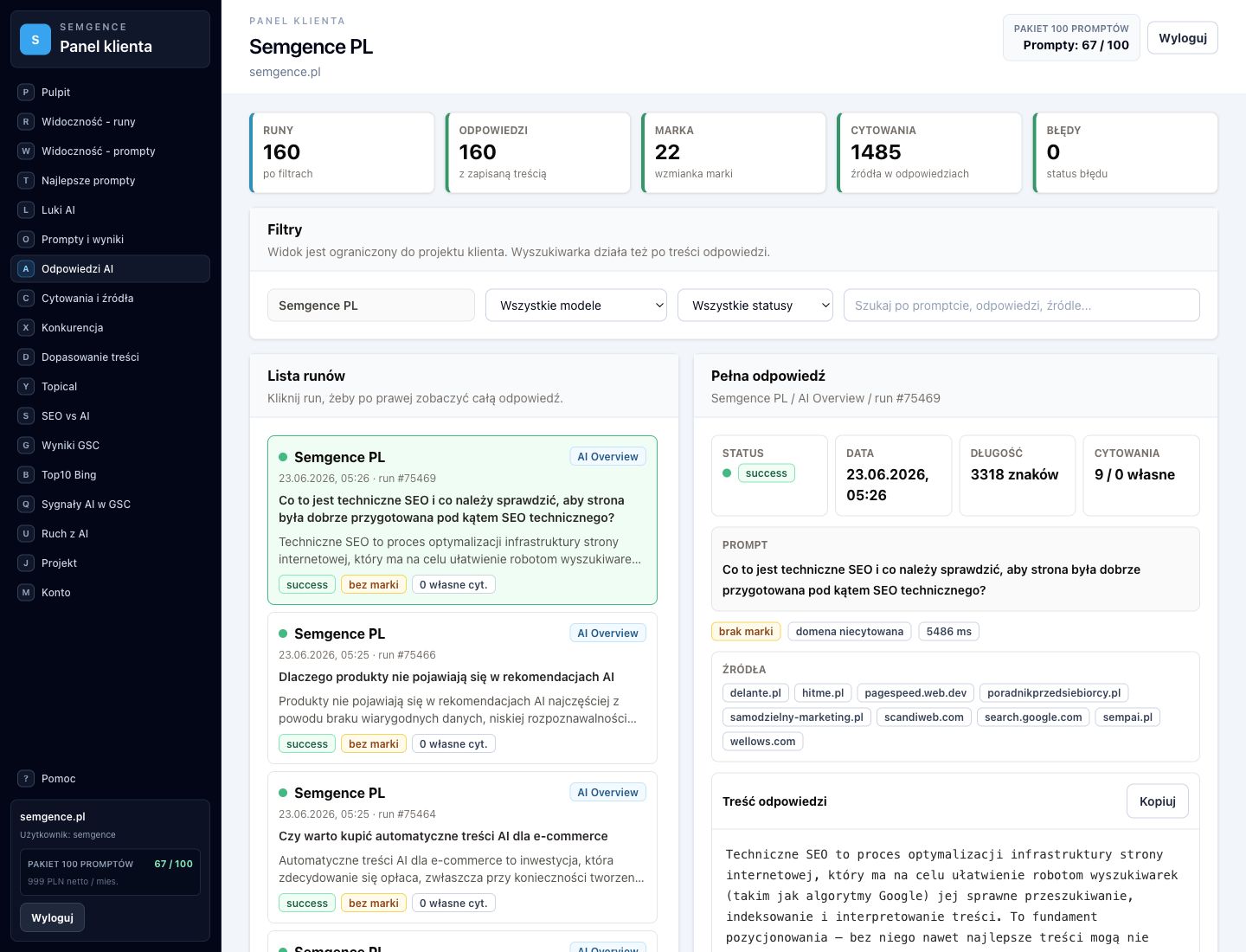Click bez marki tag on run #75464
This screenshot has height=952, width=1246.
[374, 904]
